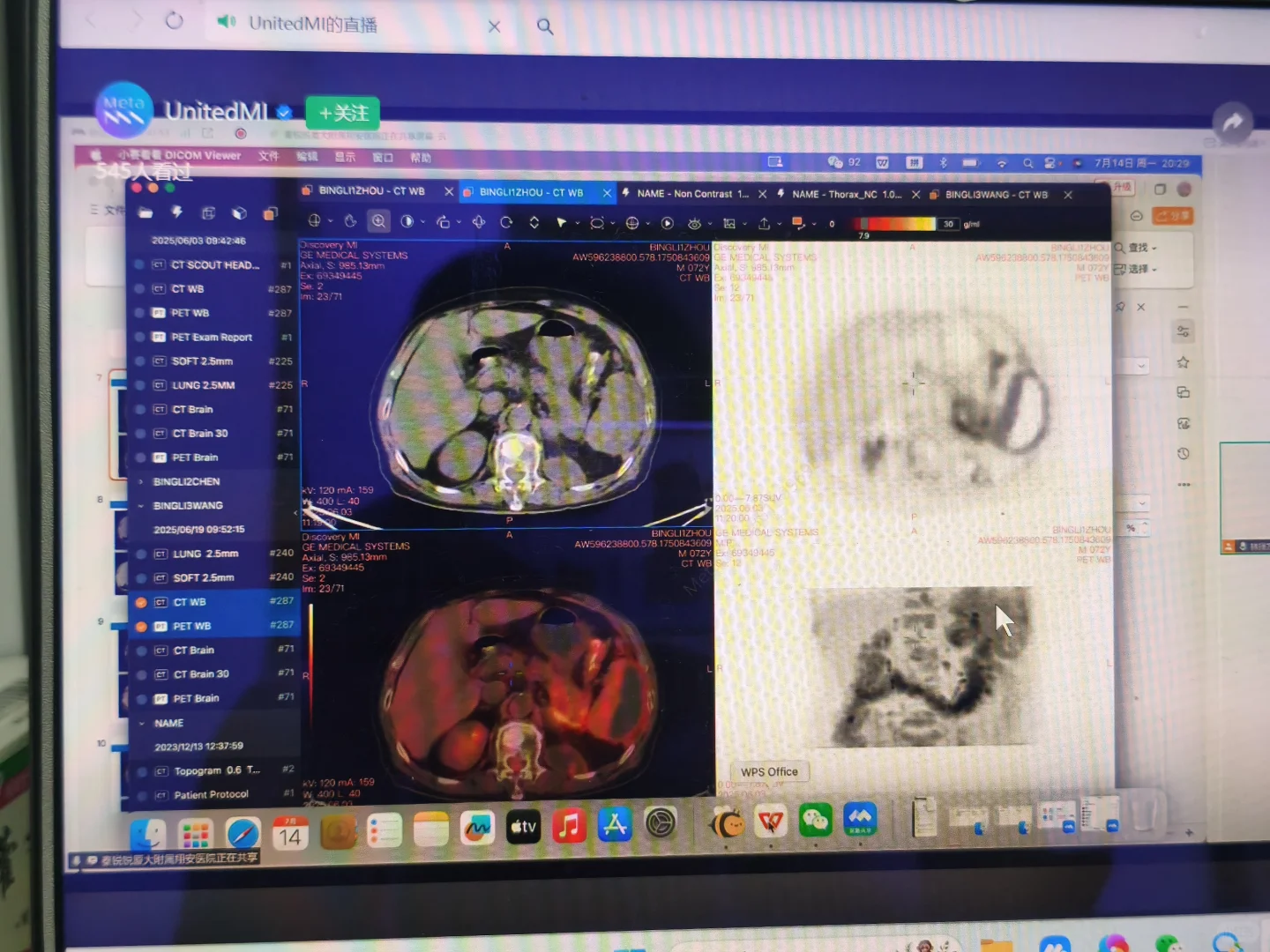Screen dimensions: 1270x952
Task: Click the browser tab search magnifier
Action: tap(545, 26)
